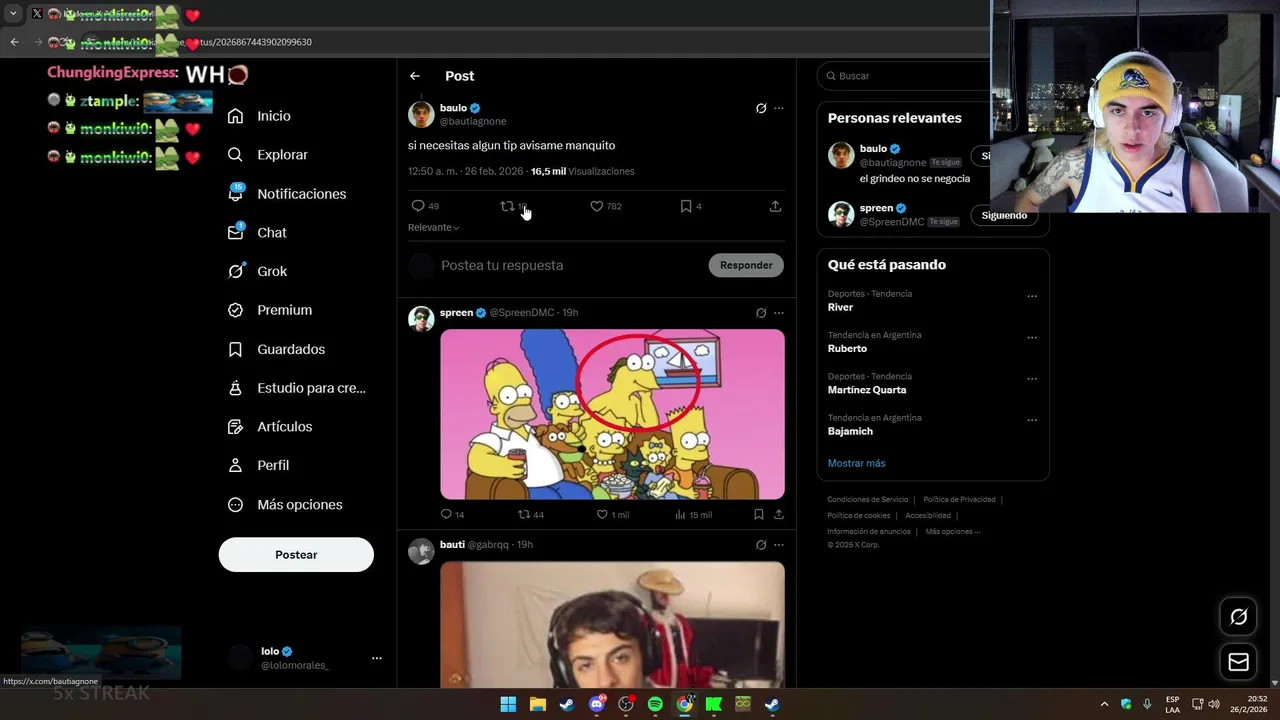The height and width of the screenshot is (720, 1280).
Task: Open more options on baulo's post
Action: pos(779,108)
